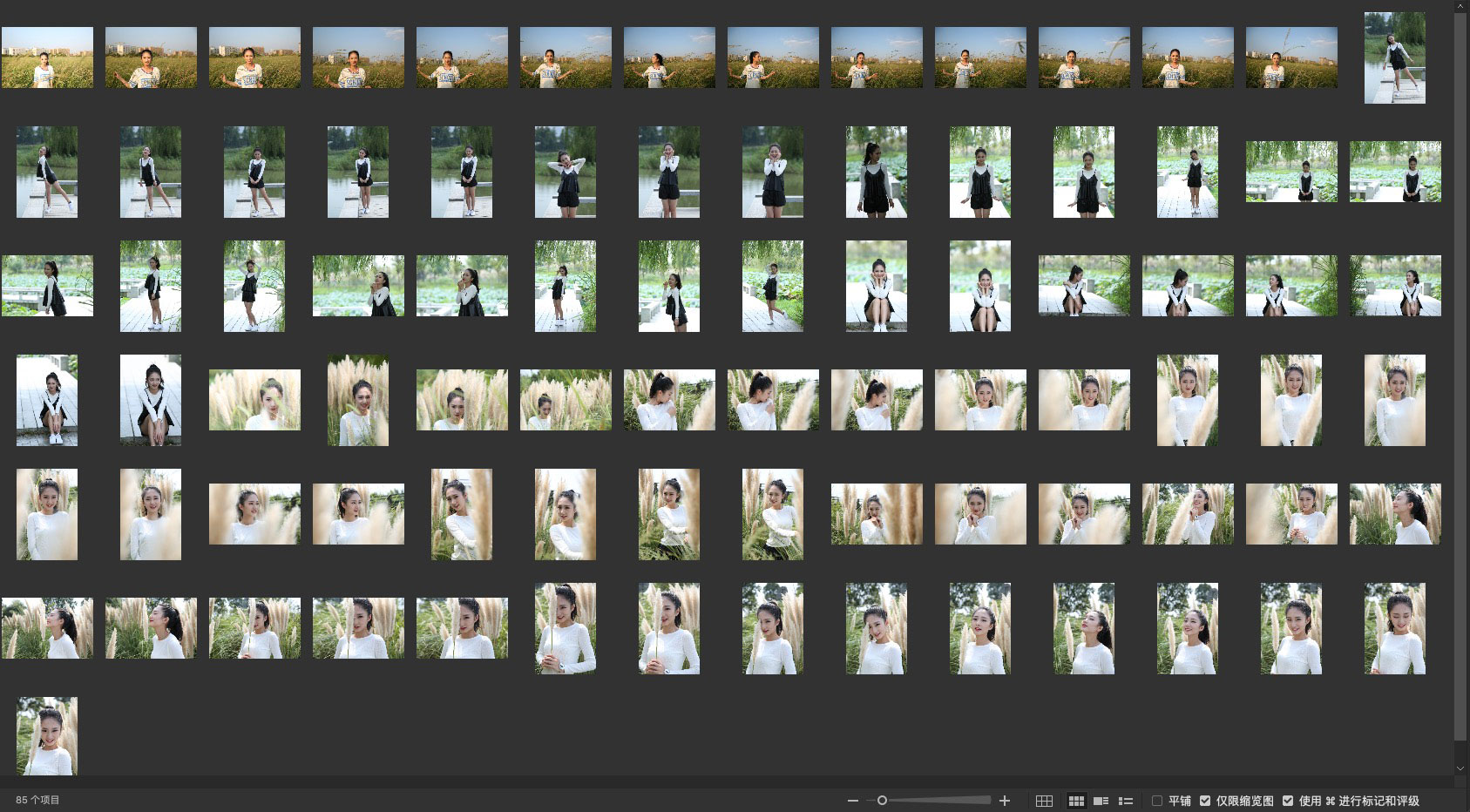Toggle 使用⌘进行标记和评级 checkbox
Image resolution: width=1470 pixels, height=812 pixels.
(1288, 801)
